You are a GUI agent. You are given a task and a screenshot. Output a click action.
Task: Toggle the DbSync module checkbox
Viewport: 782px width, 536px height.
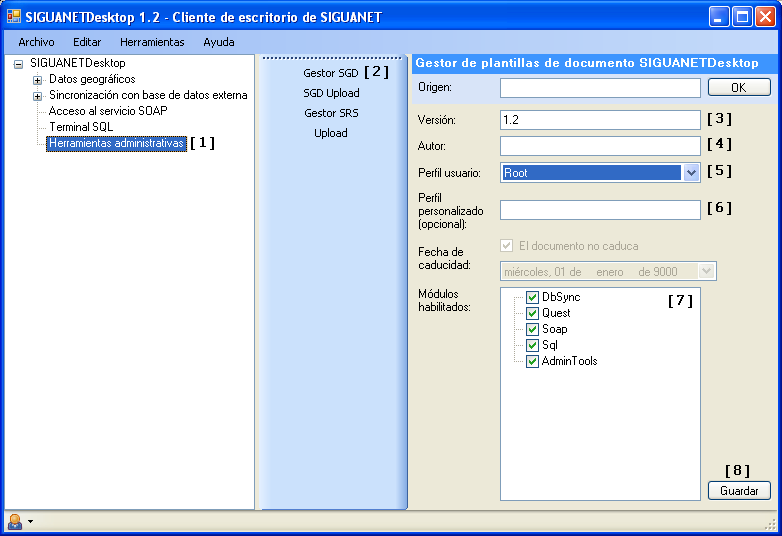tap(533, 298)
